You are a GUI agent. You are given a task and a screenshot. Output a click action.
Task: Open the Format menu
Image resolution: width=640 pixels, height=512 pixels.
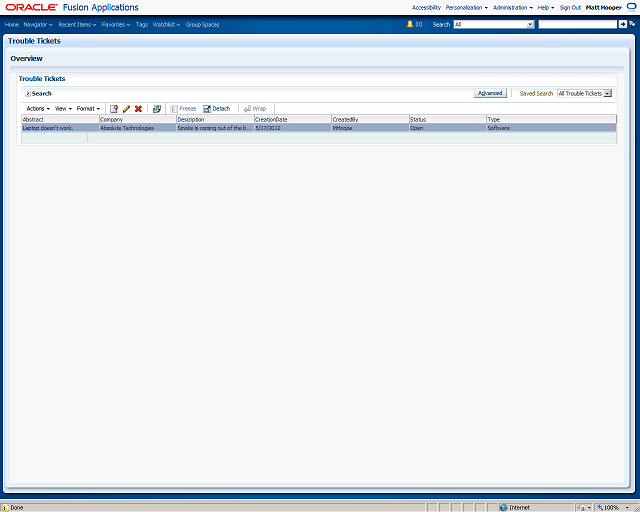point(88,109)
